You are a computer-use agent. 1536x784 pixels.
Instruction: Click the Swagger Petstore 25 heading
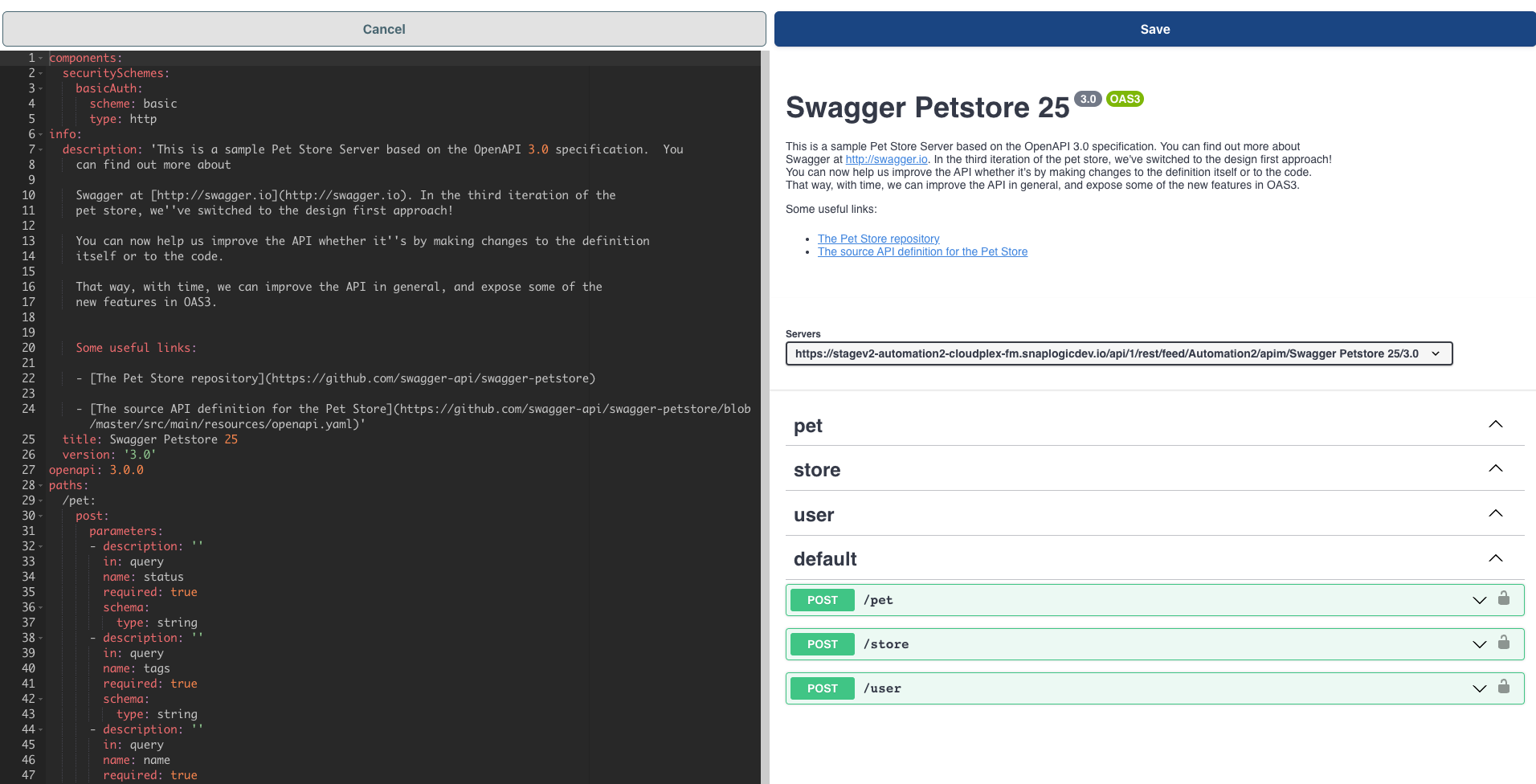(x=927, y=108)
